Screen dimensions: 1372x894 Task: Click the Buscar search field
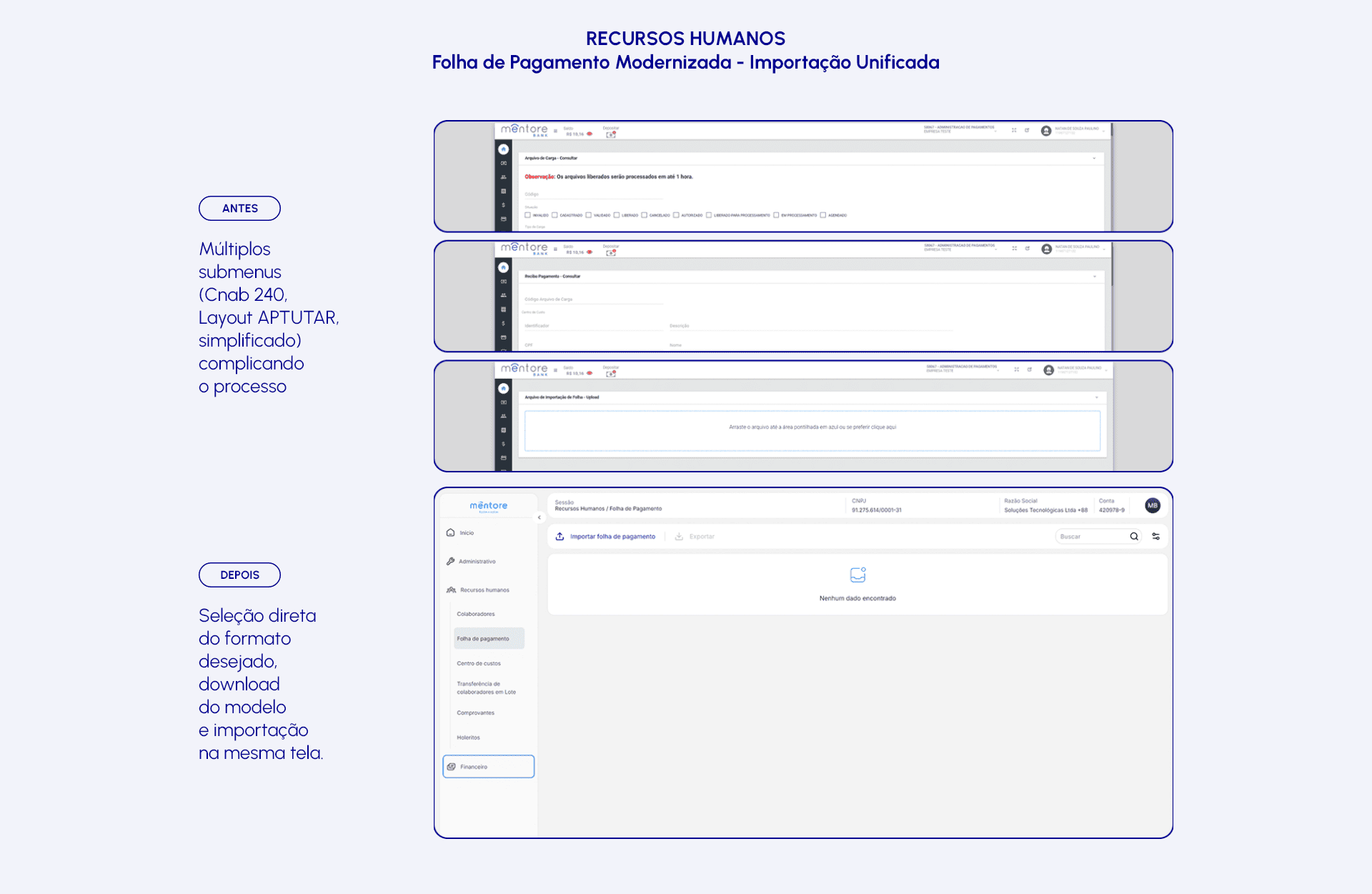pos(1098,536)
